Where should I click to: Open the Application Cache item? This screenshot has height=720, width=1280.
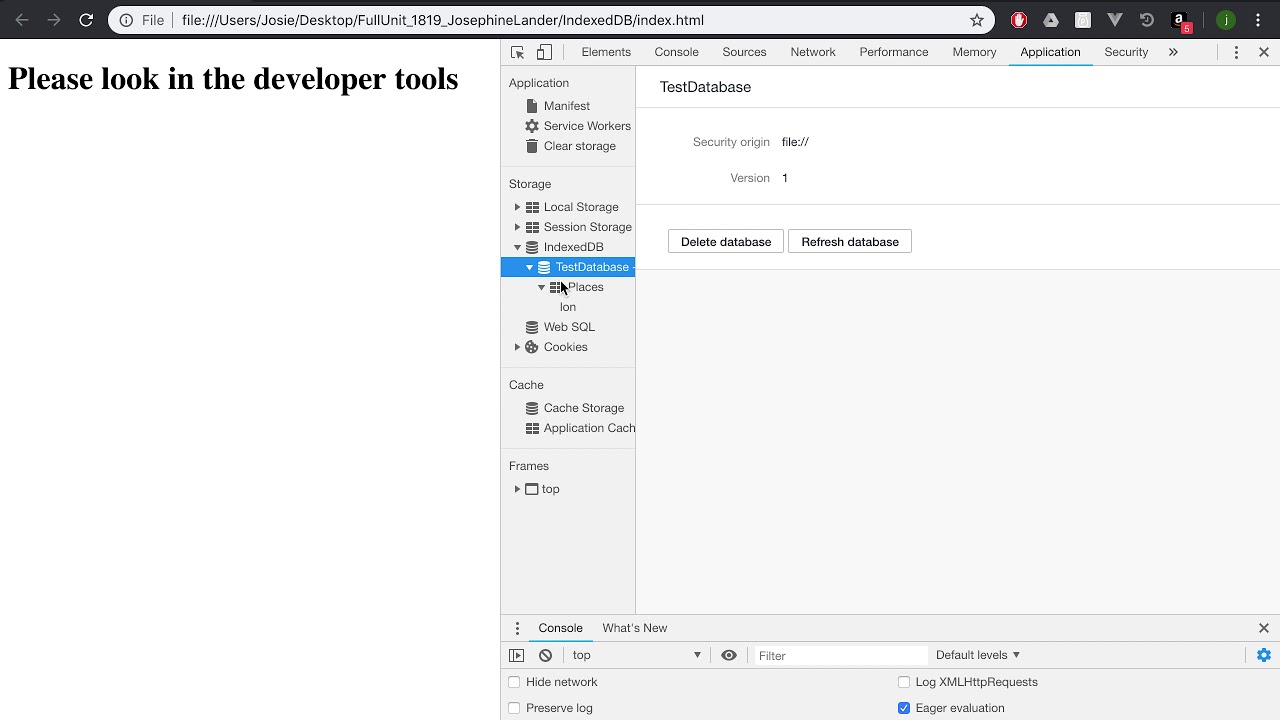(x=589, y=428)
